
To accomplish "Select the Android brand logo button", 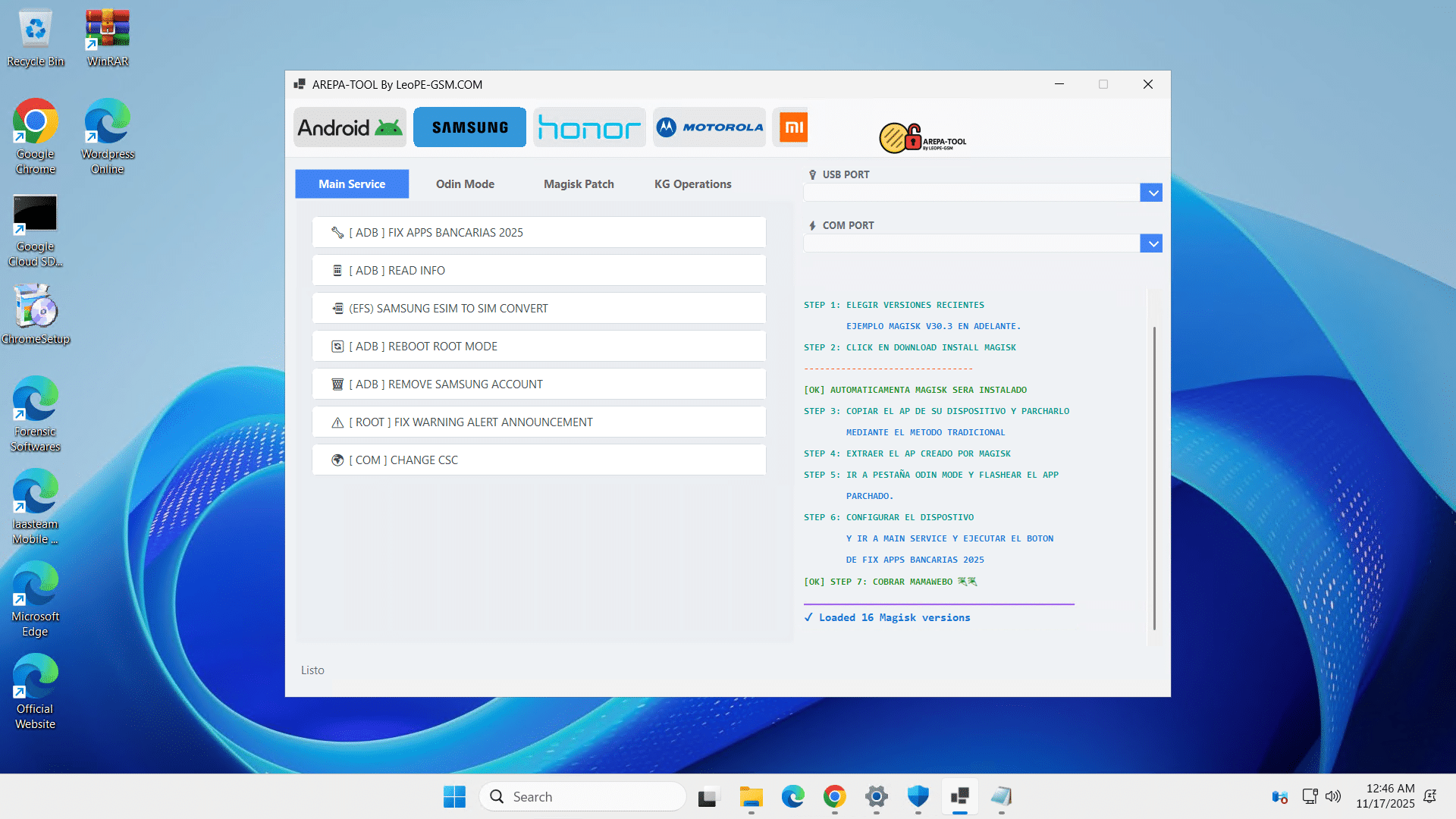I will tap(350, 127).
